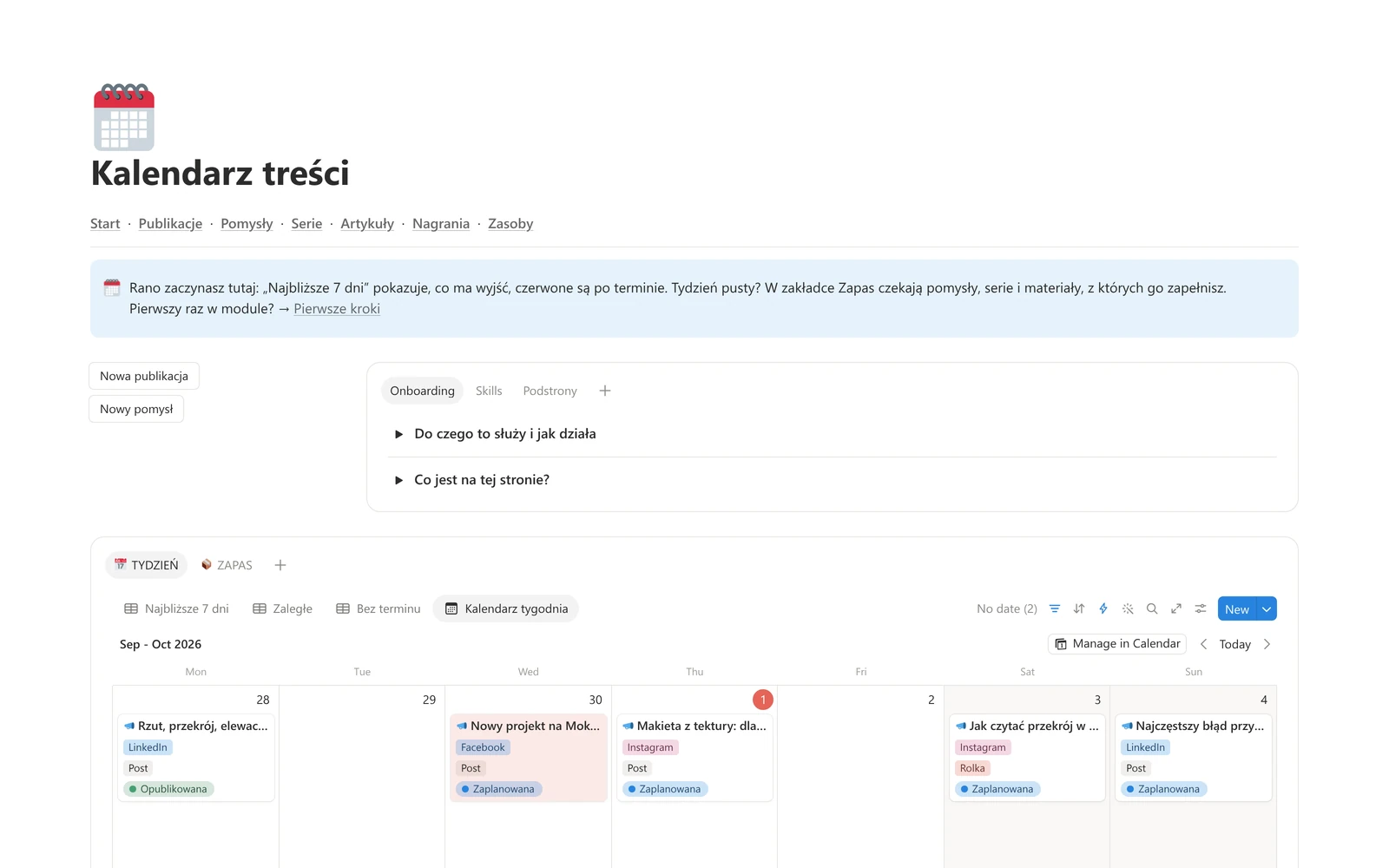Click calendar emoji in the blue callout
Image resolution: width=1389 pixels, height=868 pixels.
pyautogui.click(x=112, y=287)
